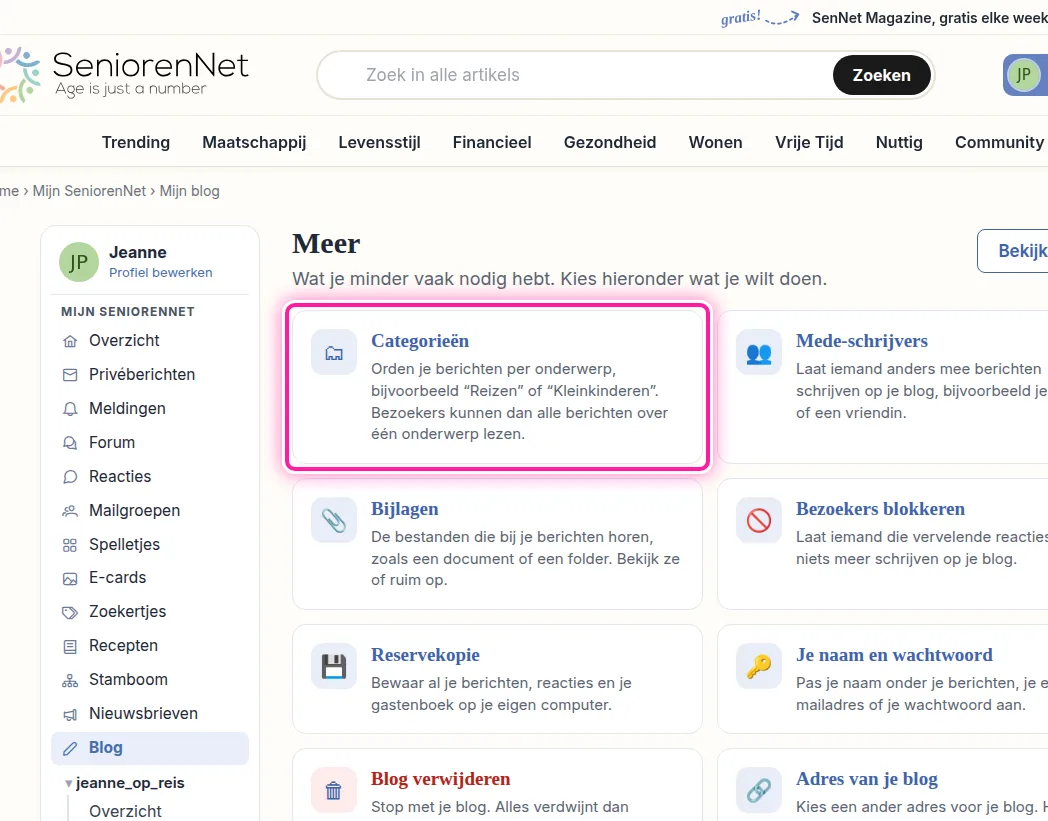Viewport: 1048px width, 821px height.
Task: Collapse the jeanne_op_reis tree section
Action: click(68, 783)
